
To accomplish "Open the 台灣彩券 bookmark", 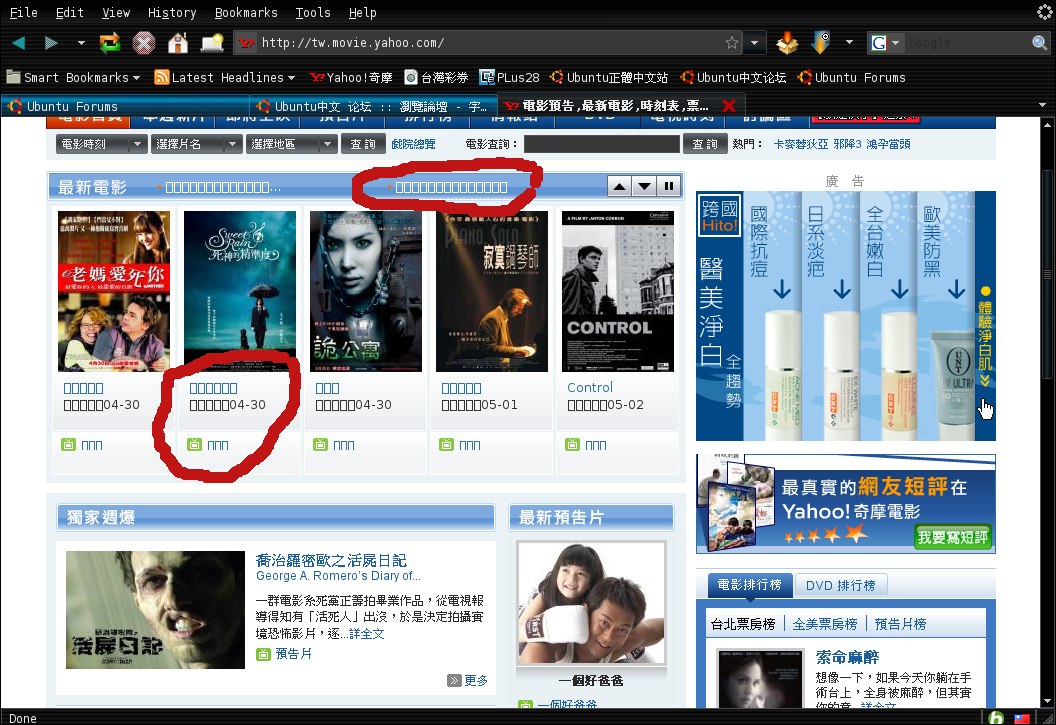I will (x=436, y=77).
